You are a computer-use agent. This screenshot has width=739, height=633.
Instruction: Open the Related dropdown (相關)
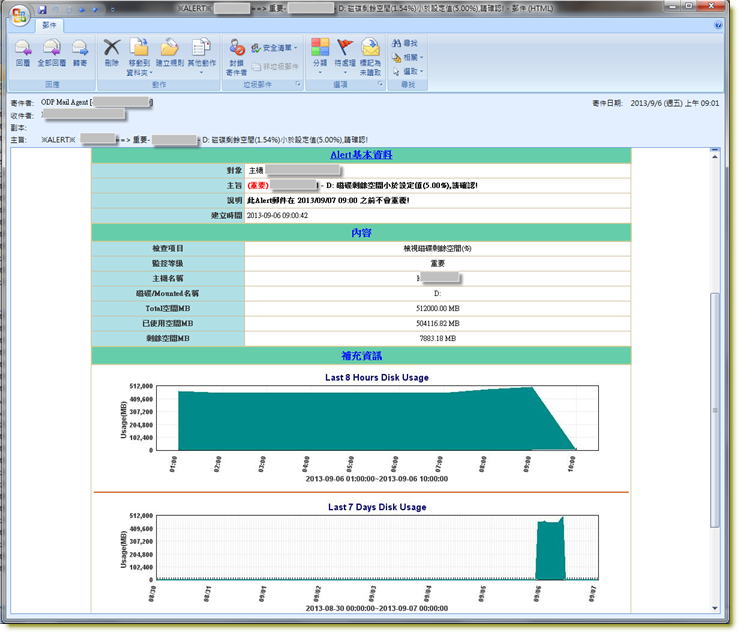click(x=408, y=58)
